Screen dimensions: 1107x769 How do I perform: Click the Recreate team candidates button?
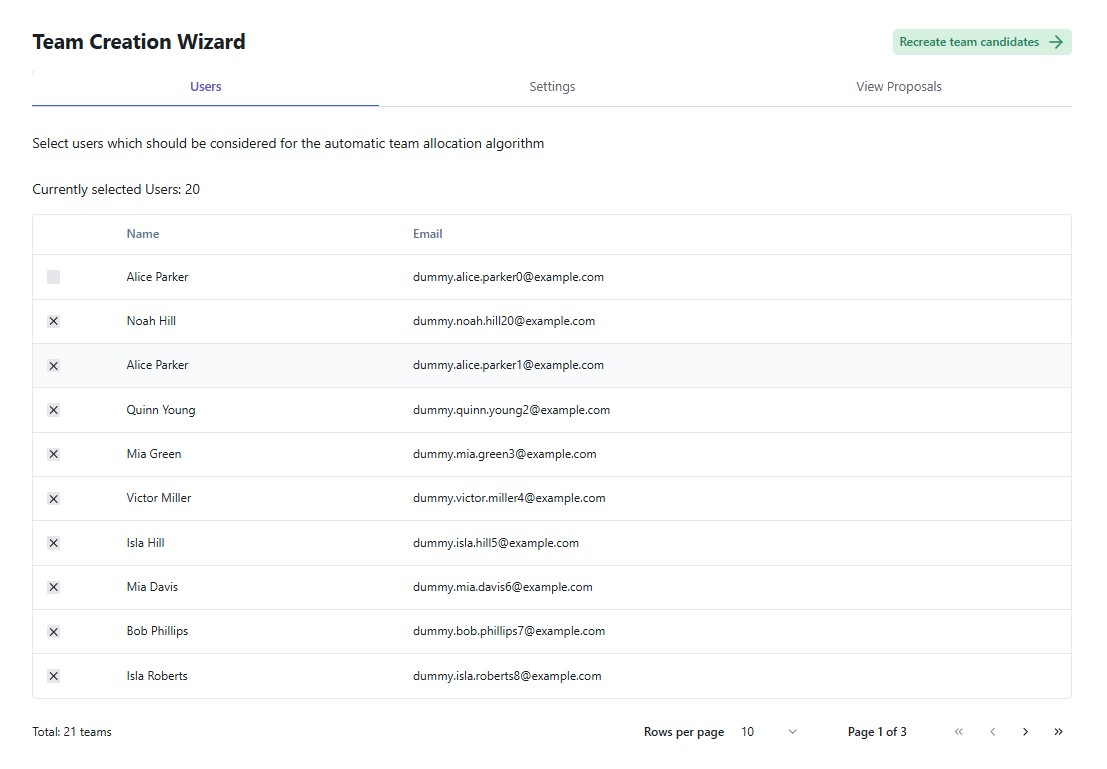point(982,42)
